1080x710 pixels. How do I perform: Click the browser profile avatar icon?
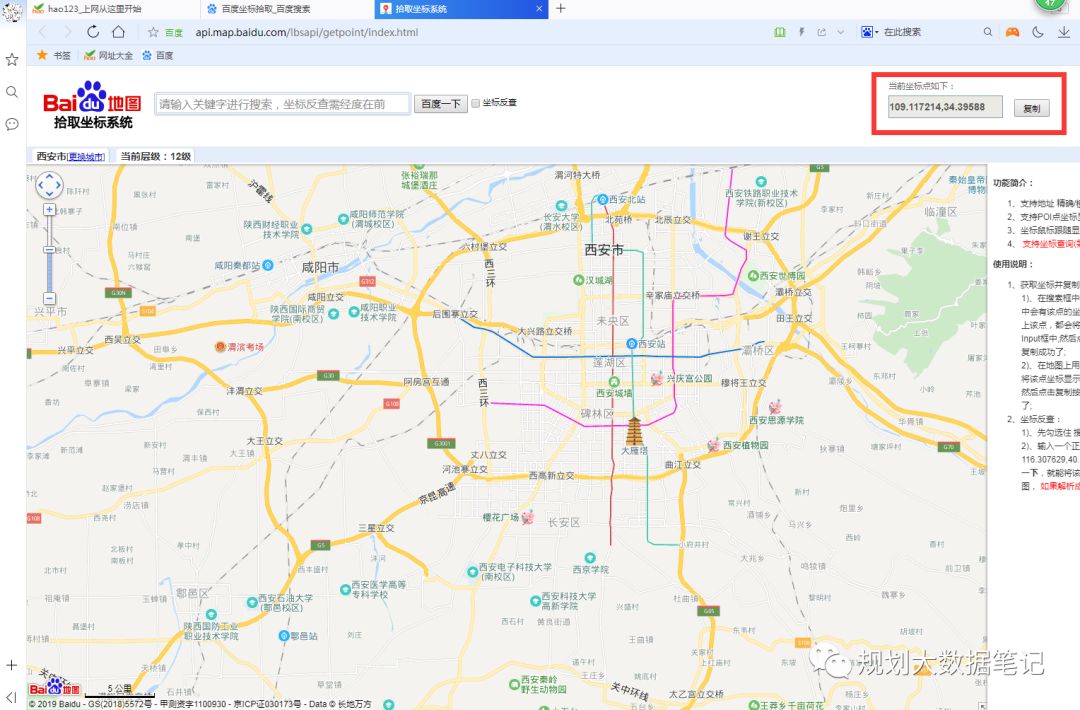[12, 11]
